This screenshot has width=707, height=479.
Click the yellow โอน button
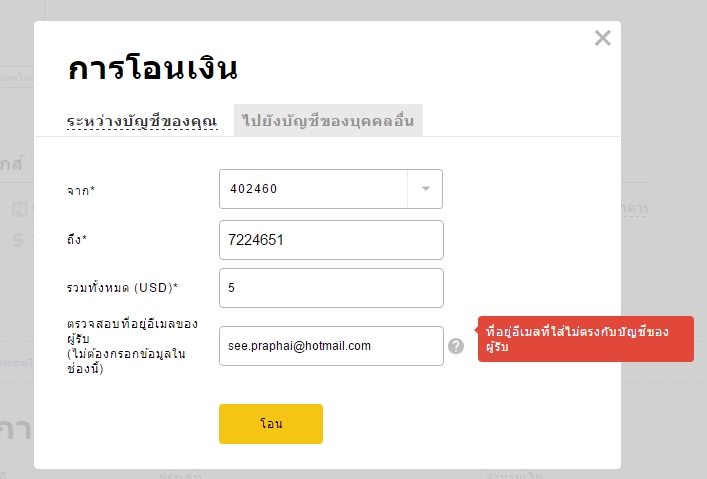(x=271, y=424)
